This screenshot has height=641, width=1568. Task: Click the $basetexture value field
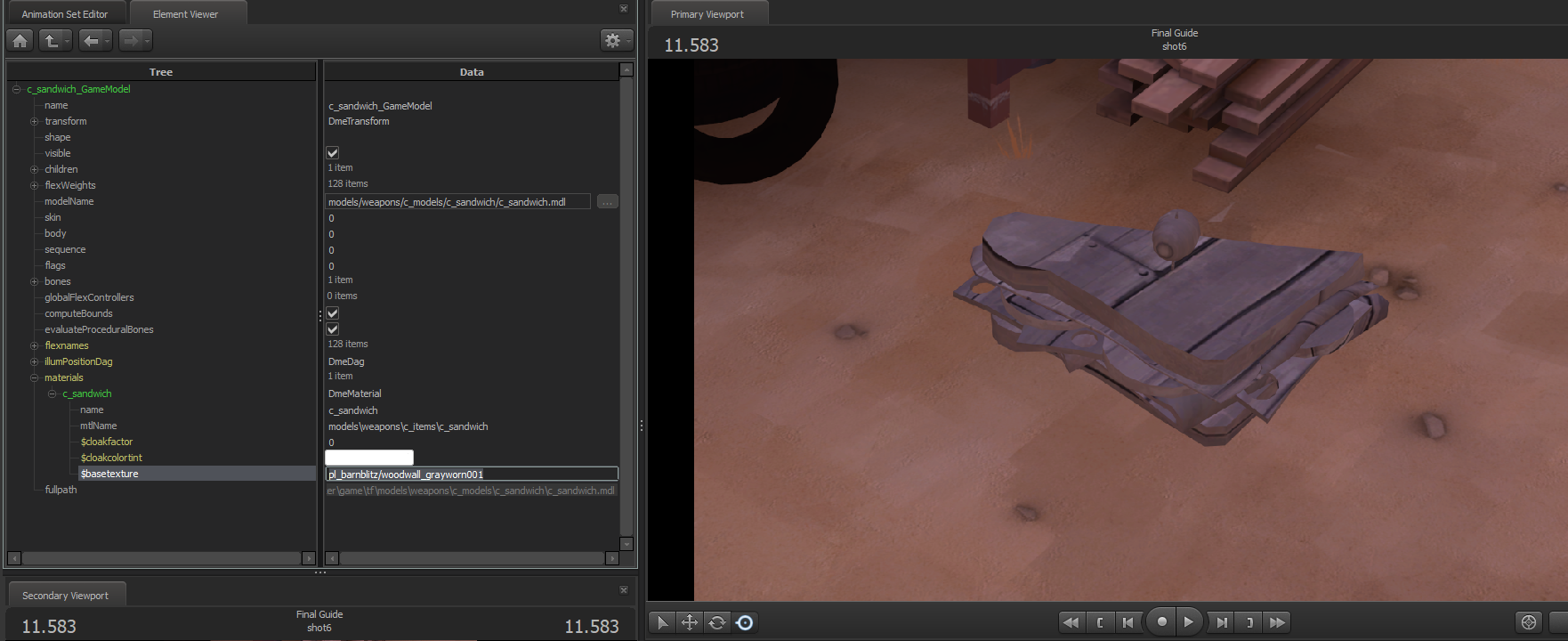(x=472, y=475)
